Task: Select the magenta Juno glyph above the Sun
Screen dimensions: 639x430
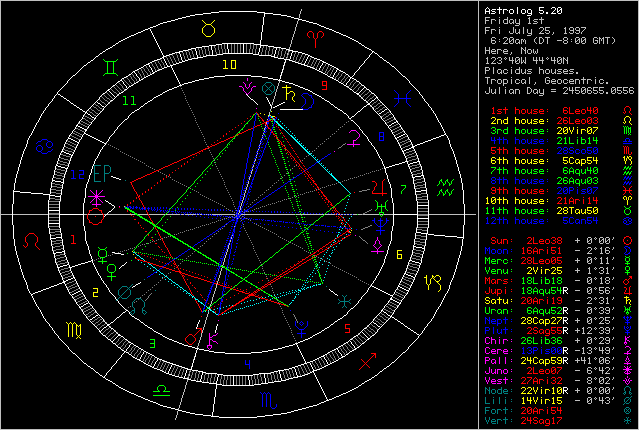Action: coord(96,198)
